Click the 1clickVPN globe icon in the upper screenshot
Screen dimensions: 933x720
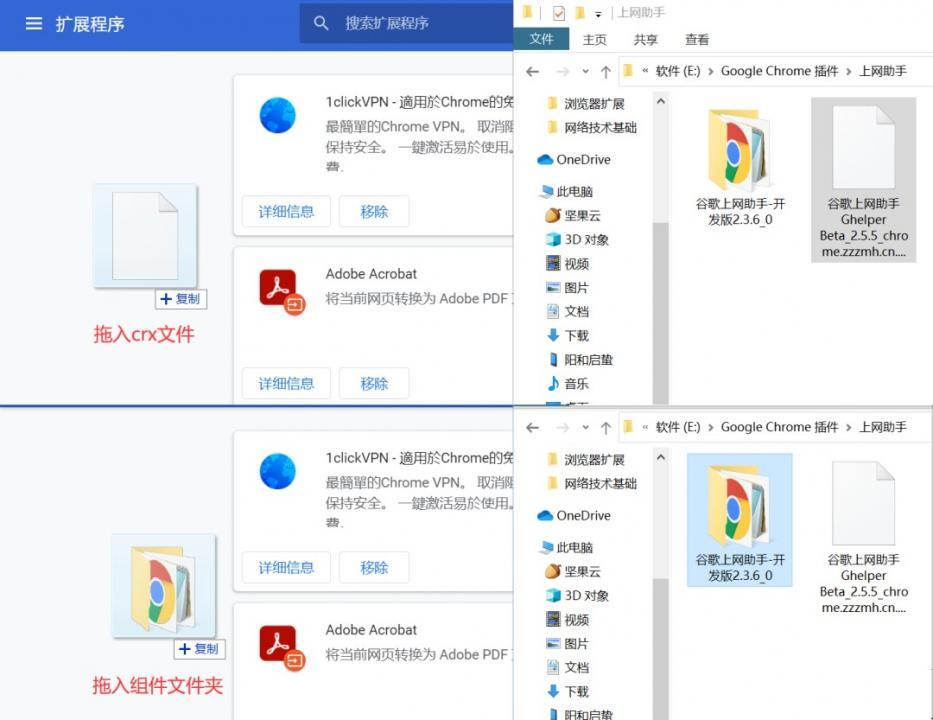point(277,115)
